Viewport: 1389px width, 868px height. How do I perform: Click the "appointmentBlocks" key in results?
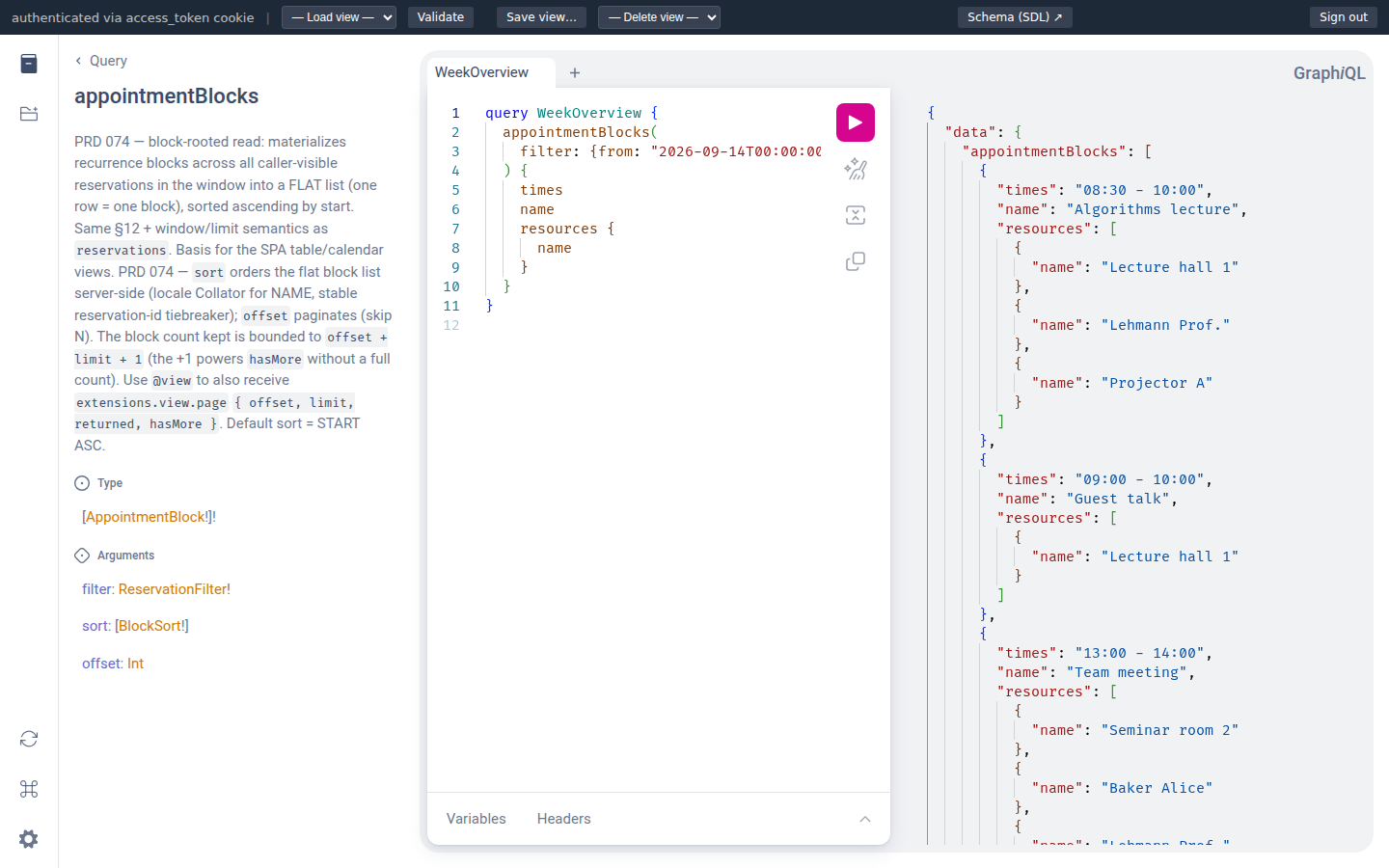coord(1045,151)
